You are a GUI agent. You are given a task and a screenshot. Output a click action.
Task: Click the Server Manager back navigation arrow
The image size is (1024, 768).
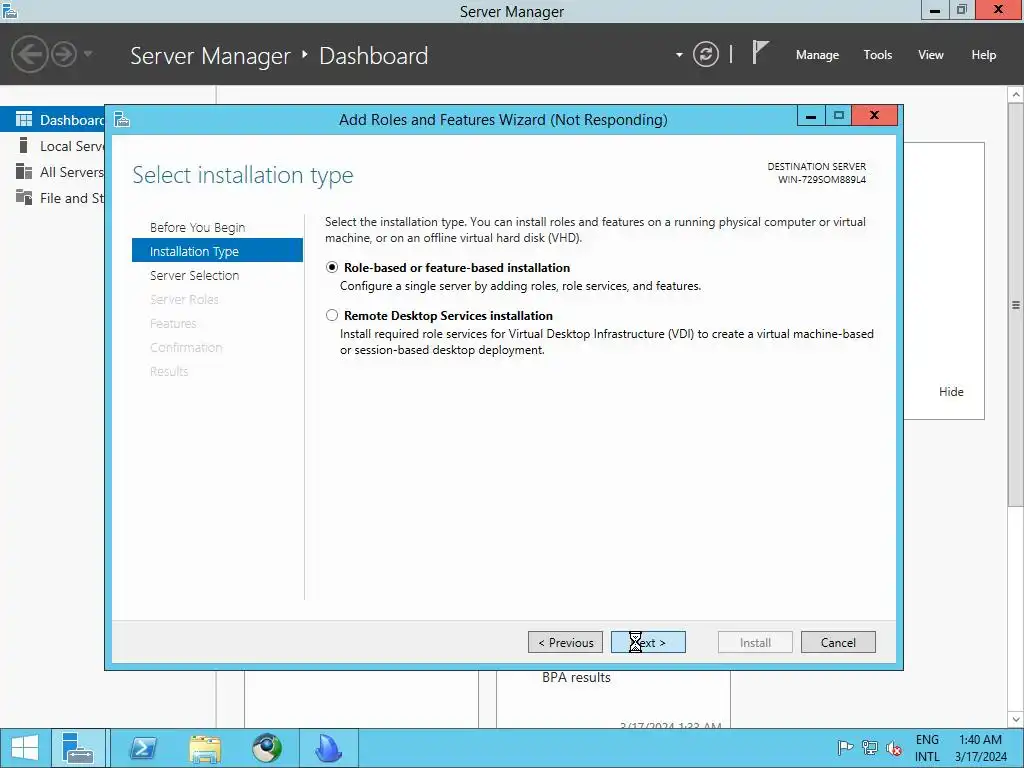pyautogui.click(x=29, y=54)
